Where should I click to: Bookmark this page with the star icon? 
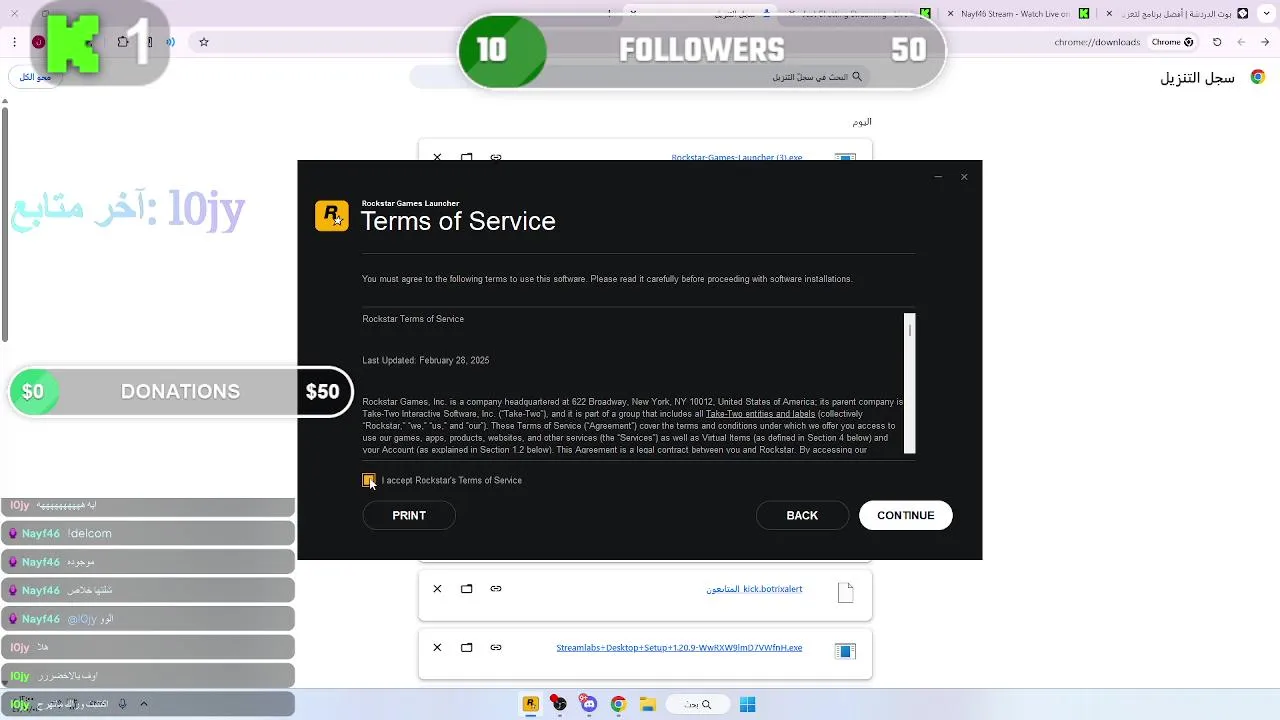pos(204,42)
